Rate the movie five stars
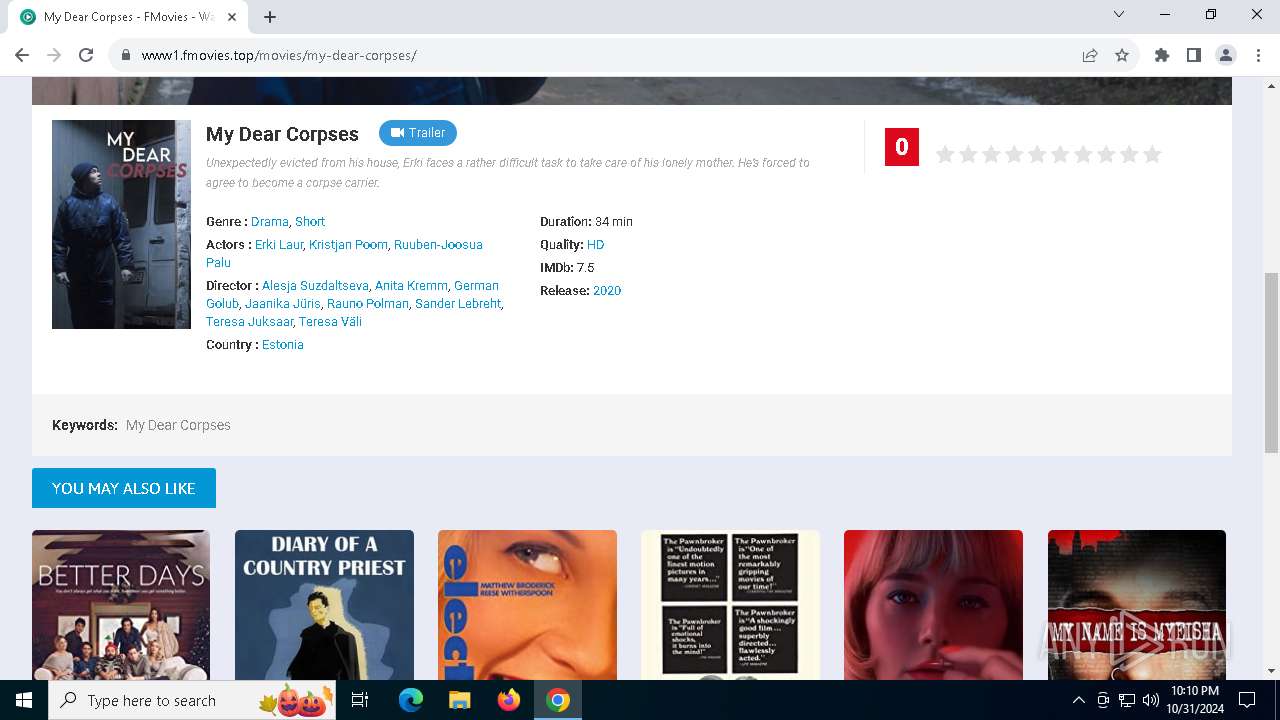The width and height of the screenshot is (1280, 720). [1037, 154]
